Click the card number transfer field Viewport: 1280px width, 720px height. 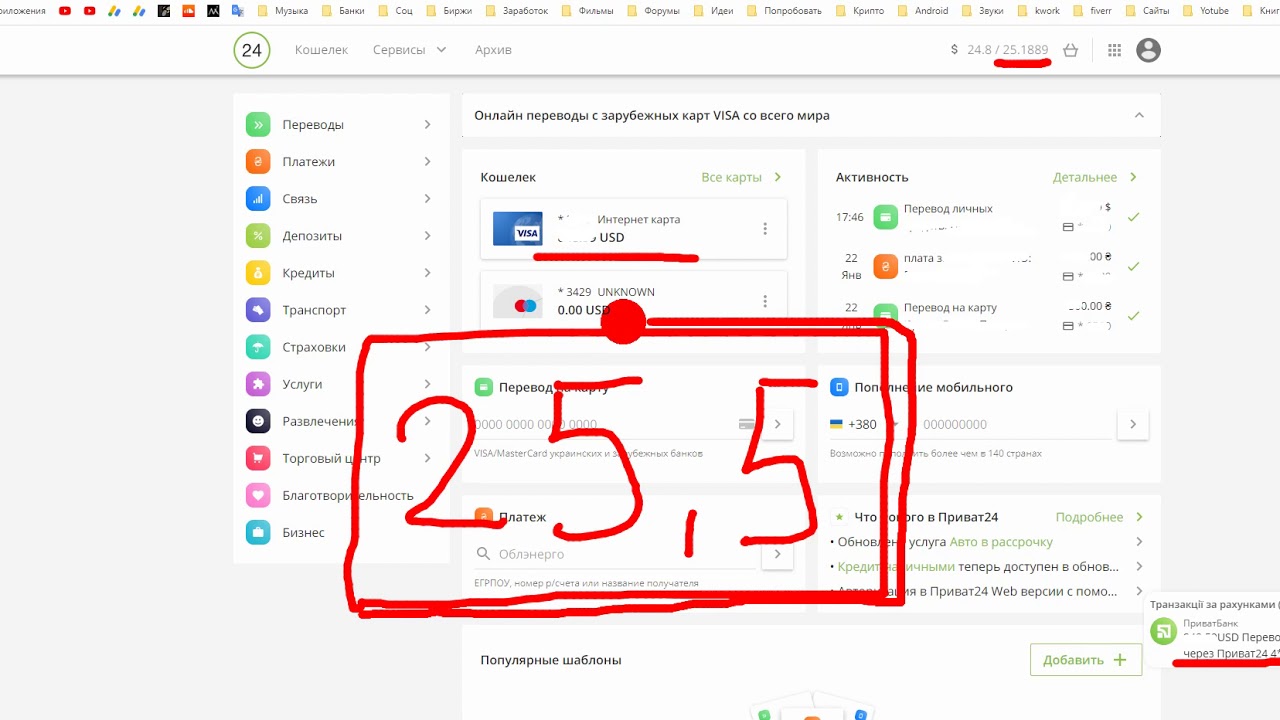click(615, 424)
